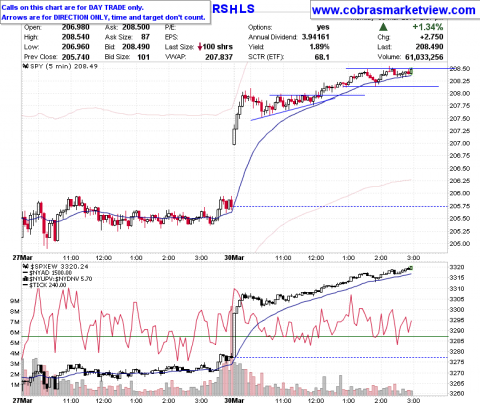Screen dimensions: 480x406
Task: Click the P/E label
Action: (x=170, y=27)
